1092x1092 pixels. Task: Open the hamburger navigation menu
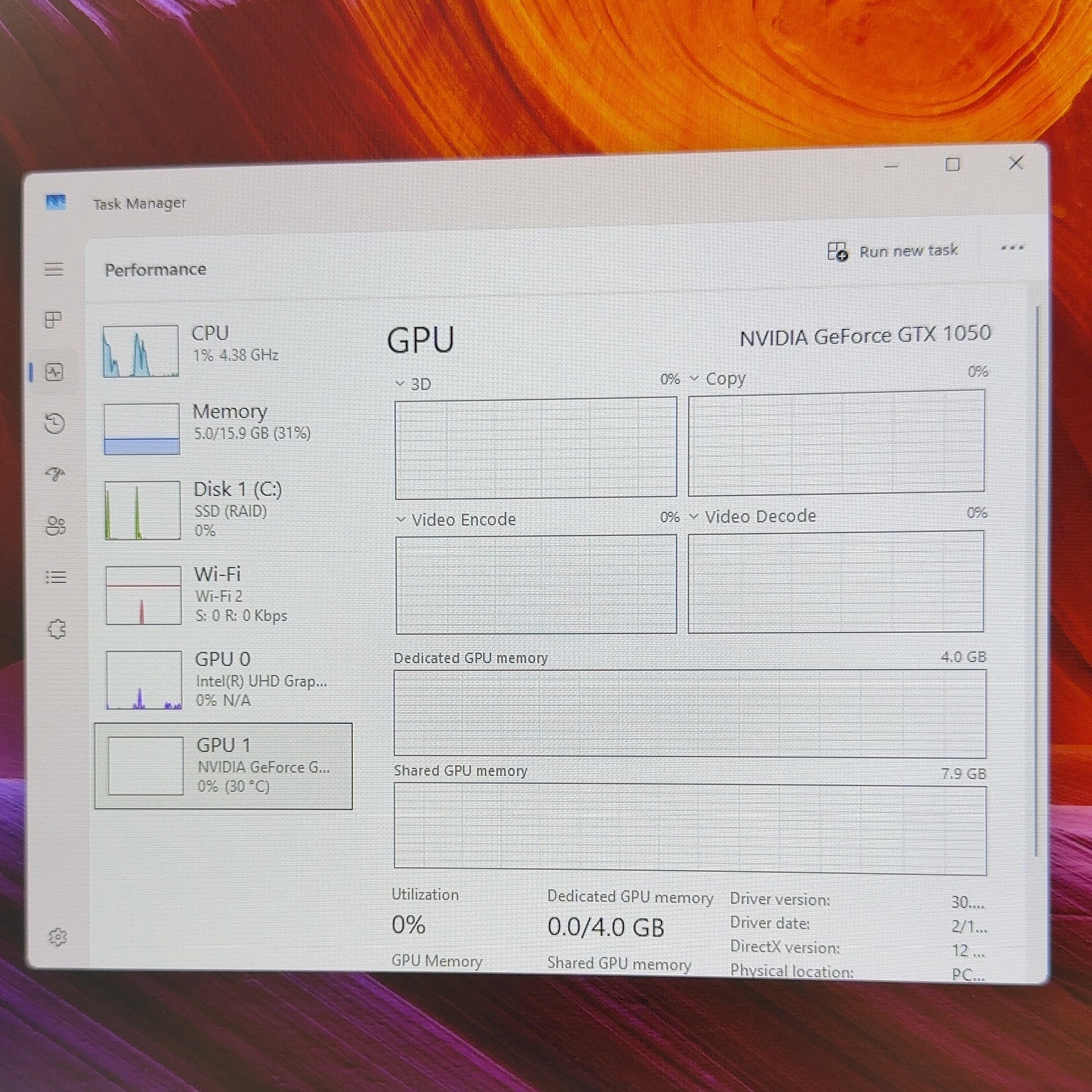pyautogui.click(x=54, y=269)
